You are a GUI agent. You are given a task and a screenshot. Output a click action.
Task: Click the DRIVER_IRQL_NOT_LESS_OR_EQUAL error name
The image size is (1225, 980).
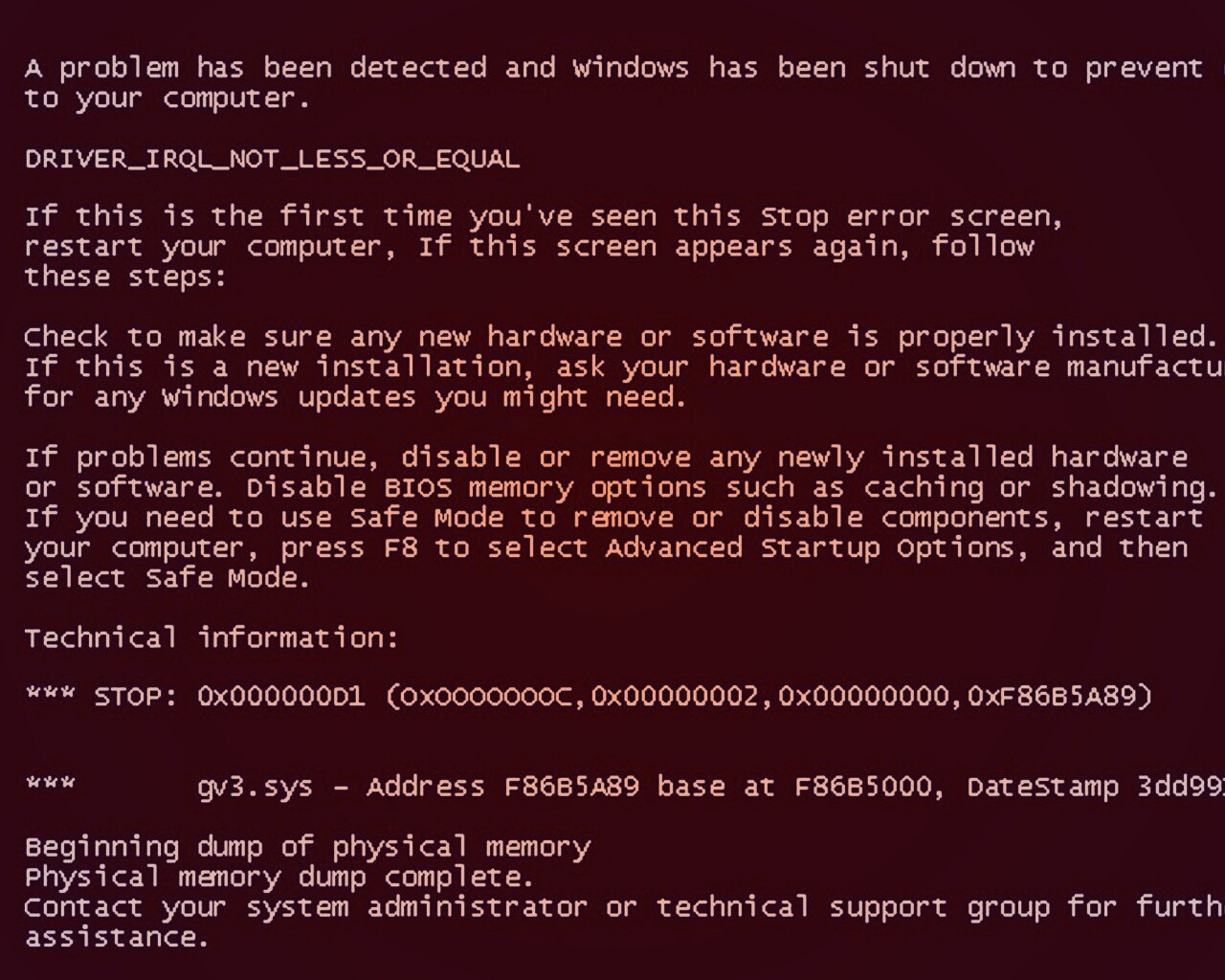point(272,159)
